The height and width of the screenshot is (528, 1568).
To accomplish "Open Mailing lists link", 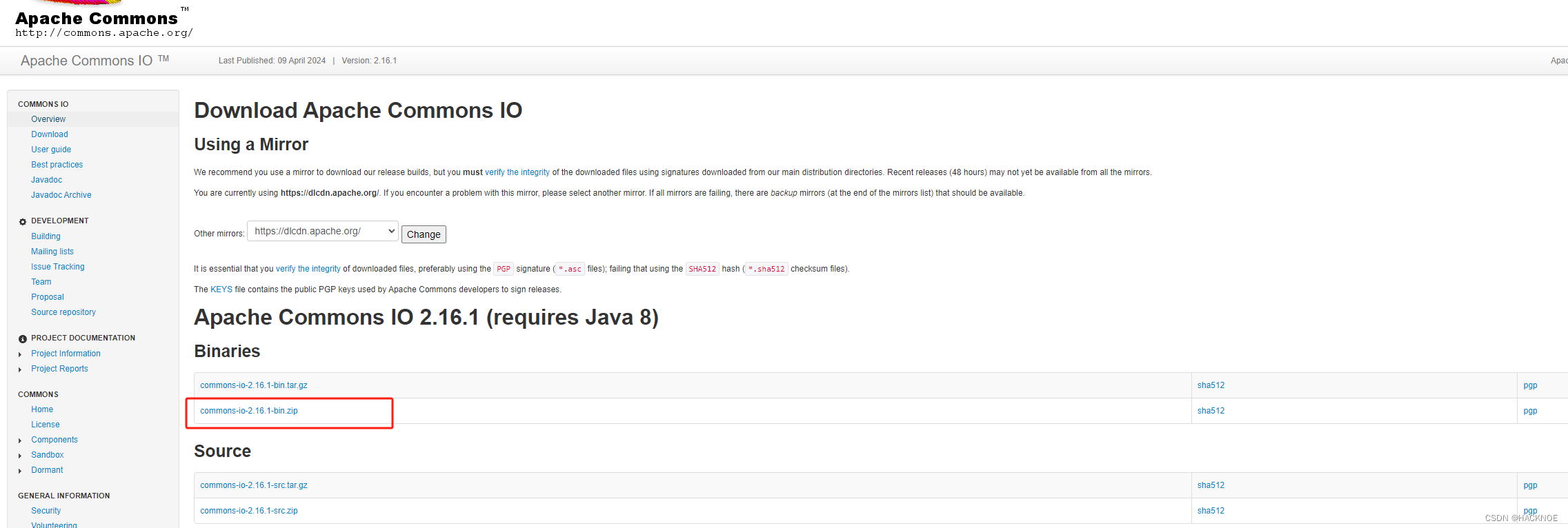I will click(52, 252).
